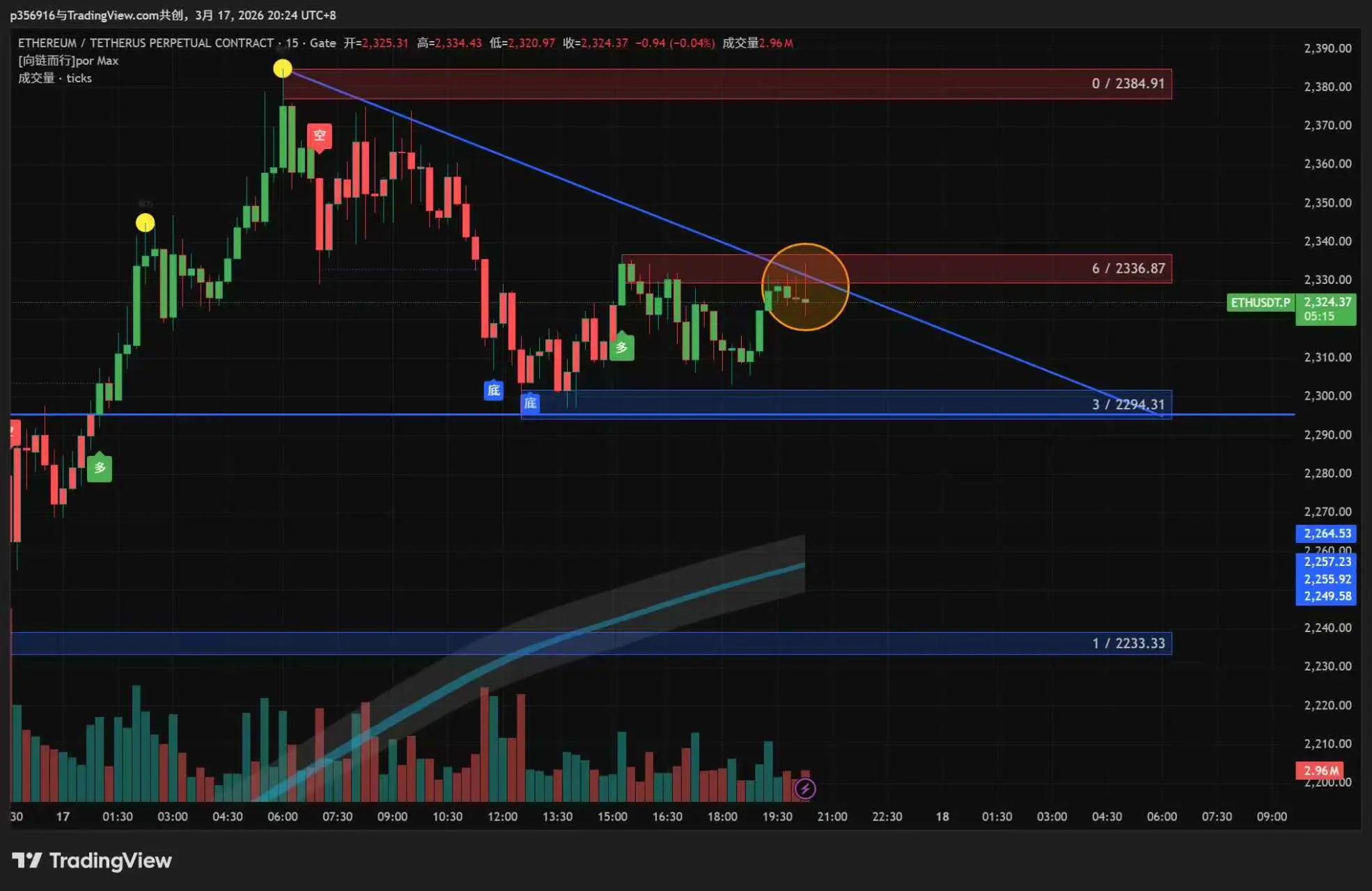The width and height of the screenshot is (1372, 891).
Task: Click the [向链而行]por Max indicator legend
Action: click(x=68, y=61)
